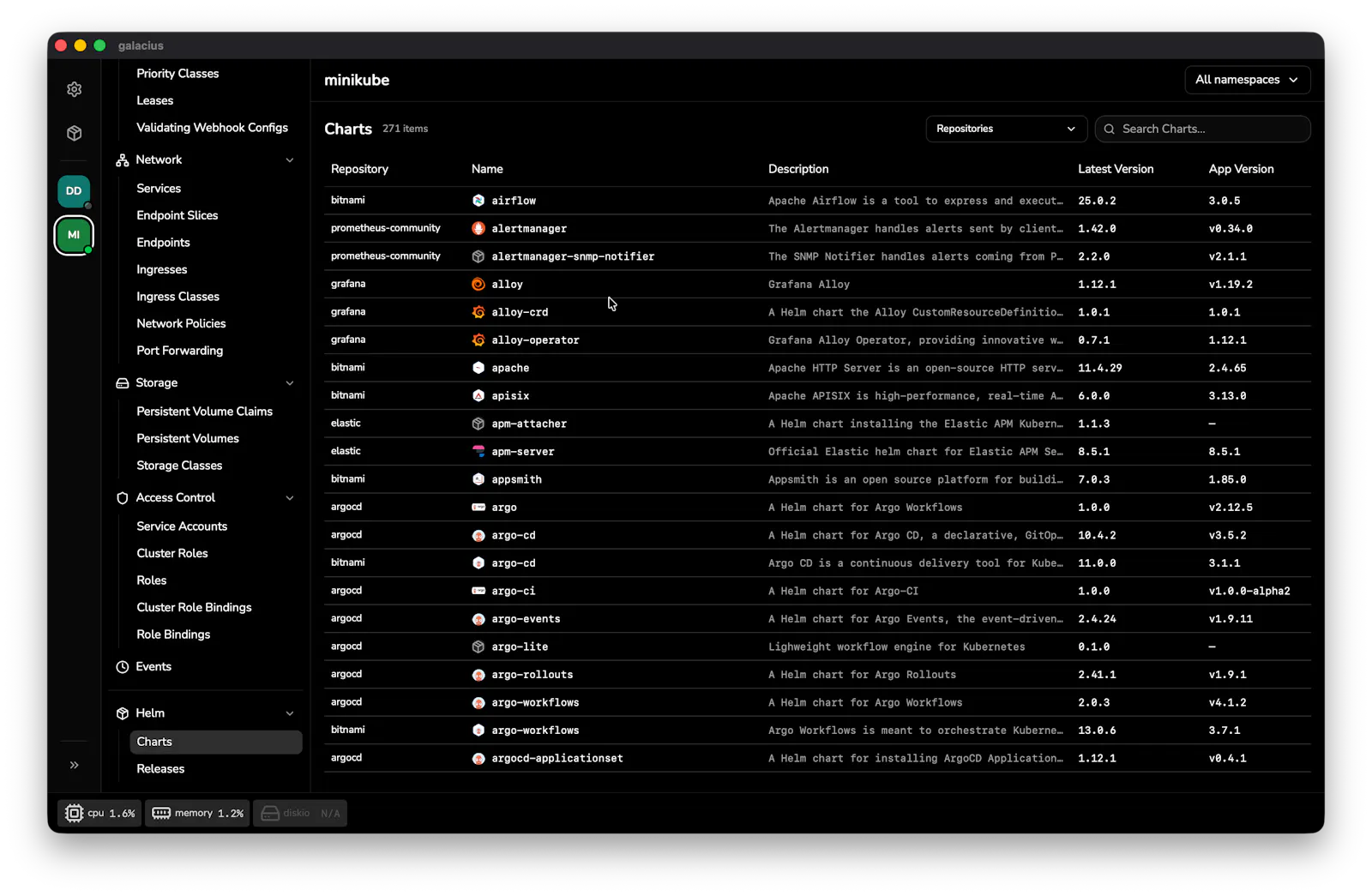Click the cpu usage indicator

99,813
